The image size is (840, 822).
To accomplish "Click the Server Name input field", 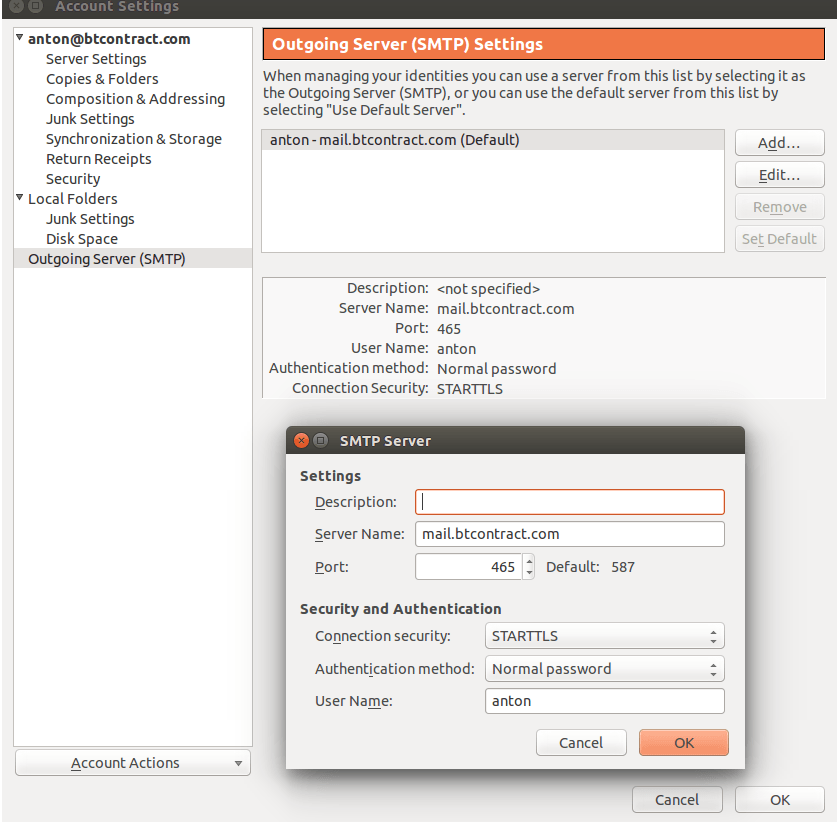I will pyautogui.click(x=570, y=534).
